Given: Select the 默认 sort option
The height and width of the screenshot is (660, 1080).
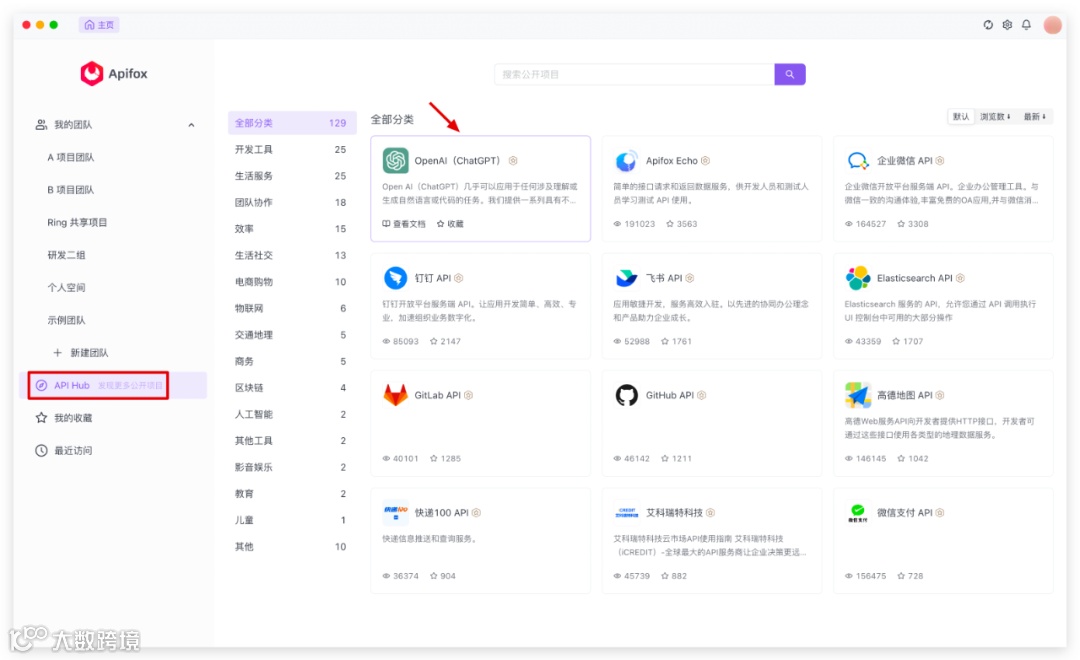Looking at the screenshot, I should (x=961, y=116).
